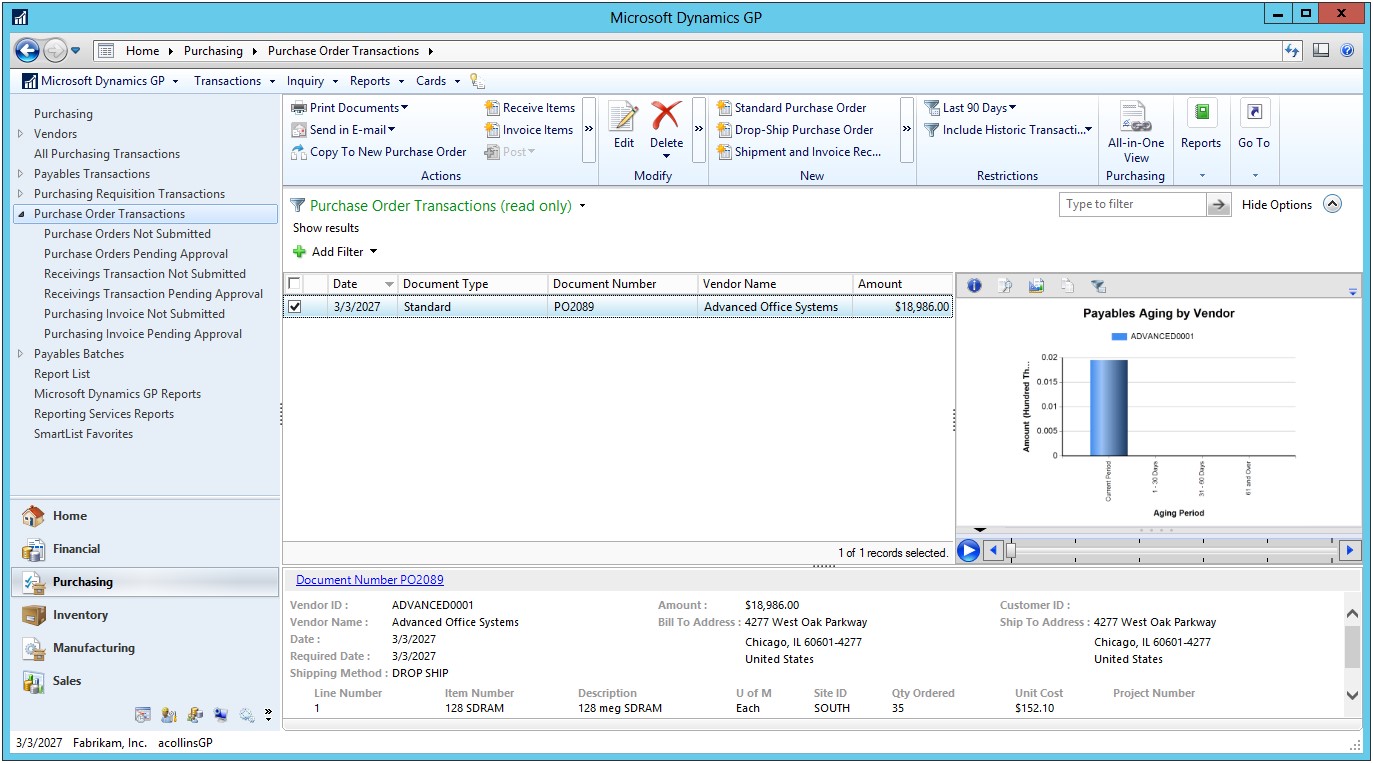Screen dimensions: 1373x763
Task: Open SmartList Favorites
Action: [83, 434]
